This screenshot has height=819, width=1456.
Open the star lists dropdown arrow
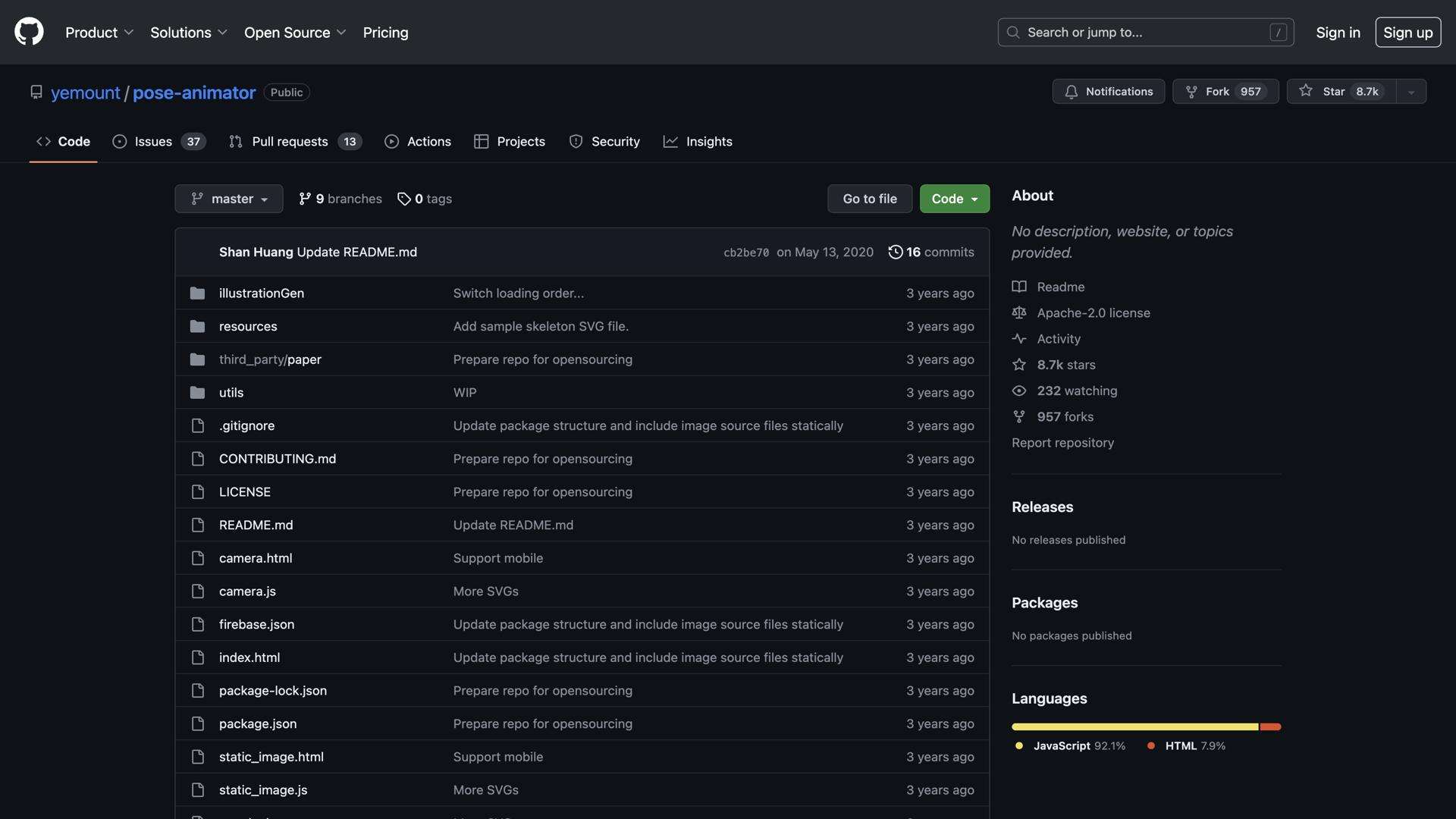pyautogui.click(x=1410, y=92)
